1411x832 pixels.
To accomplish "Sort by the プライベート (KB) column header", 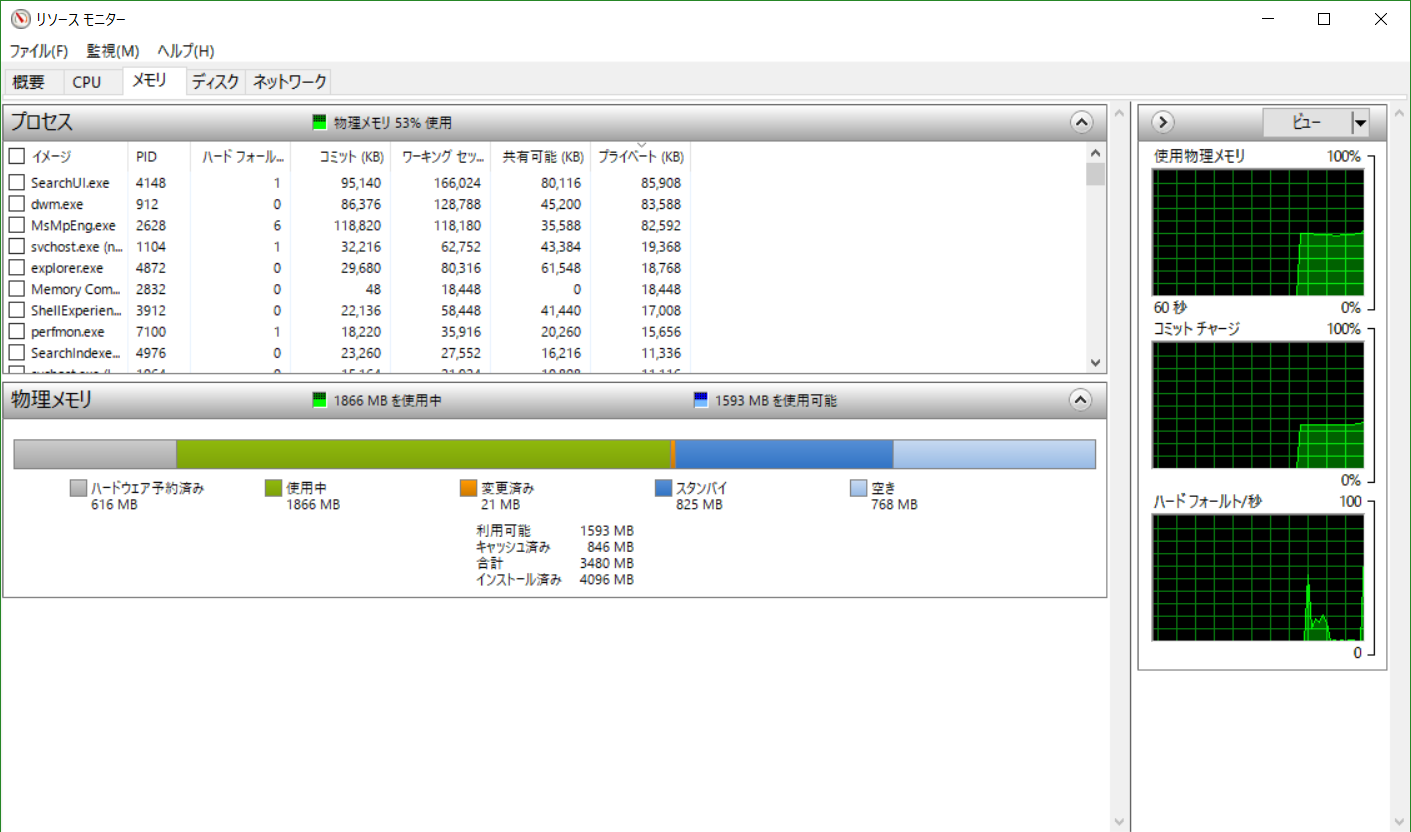I will point(641,157).
